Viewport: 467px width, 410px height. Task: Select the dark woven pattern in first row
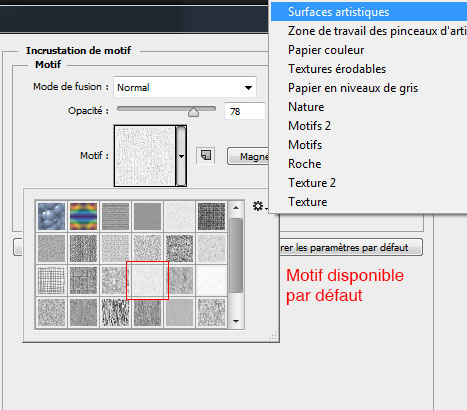point(211,217)
